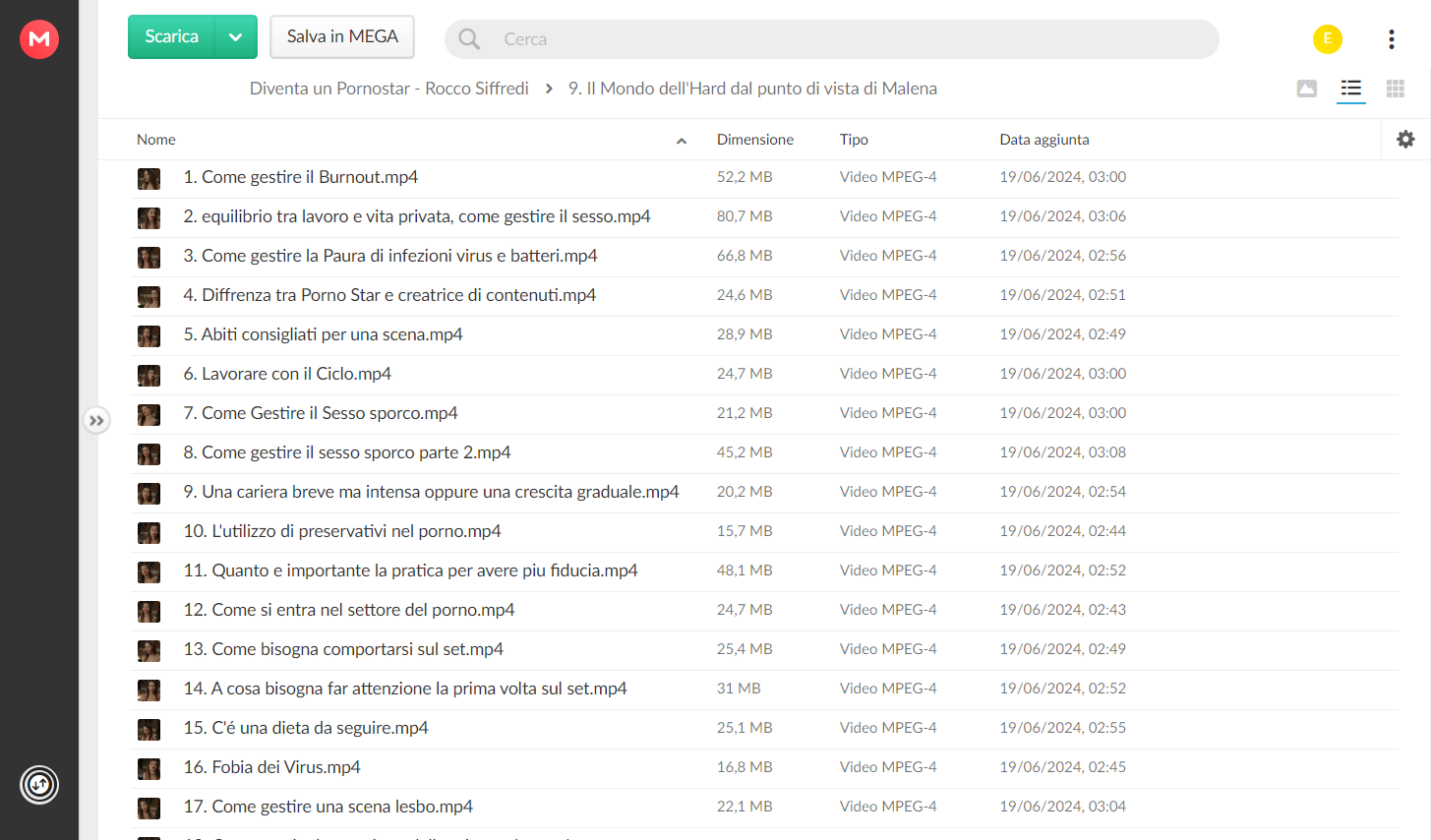This screenshot has width=1431, height=840.
Task: Click the Scarica download button
Action: point(172,37)
